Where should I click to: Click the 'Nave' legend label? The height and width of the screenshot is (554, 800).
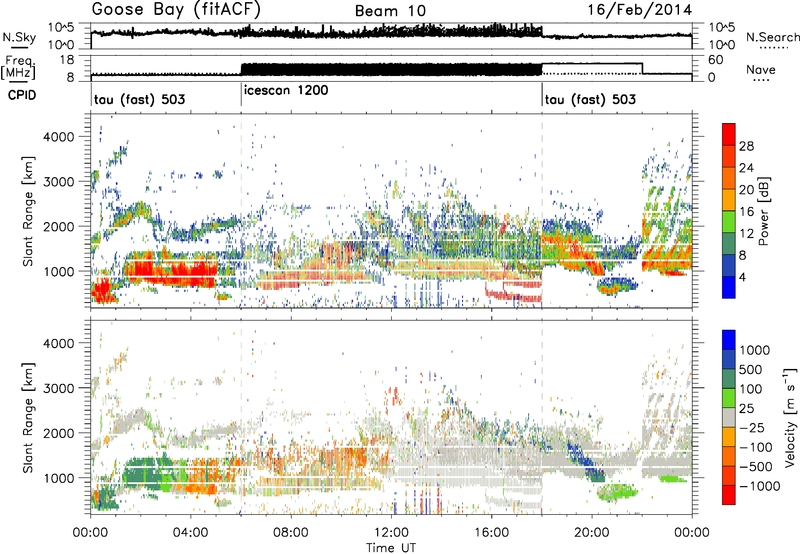761,69
